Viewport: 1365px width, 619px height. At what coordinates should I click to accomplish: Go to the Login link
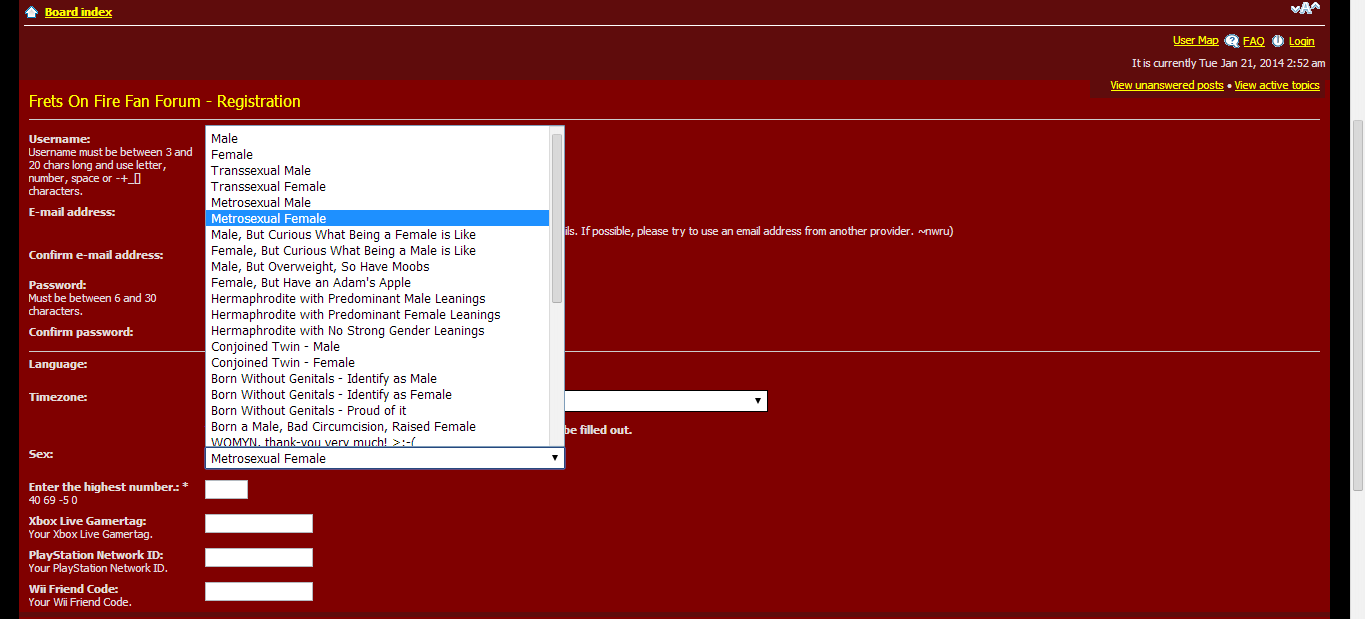(1302, 41)
